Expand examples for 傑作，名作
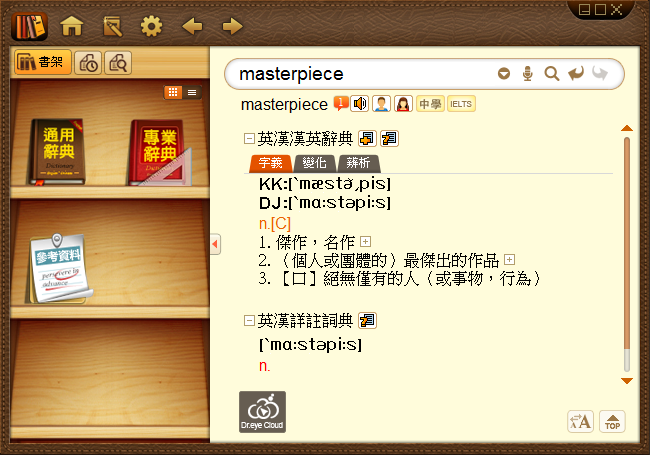The height and width of the screenshot is (455, 650). pos(365,241)
